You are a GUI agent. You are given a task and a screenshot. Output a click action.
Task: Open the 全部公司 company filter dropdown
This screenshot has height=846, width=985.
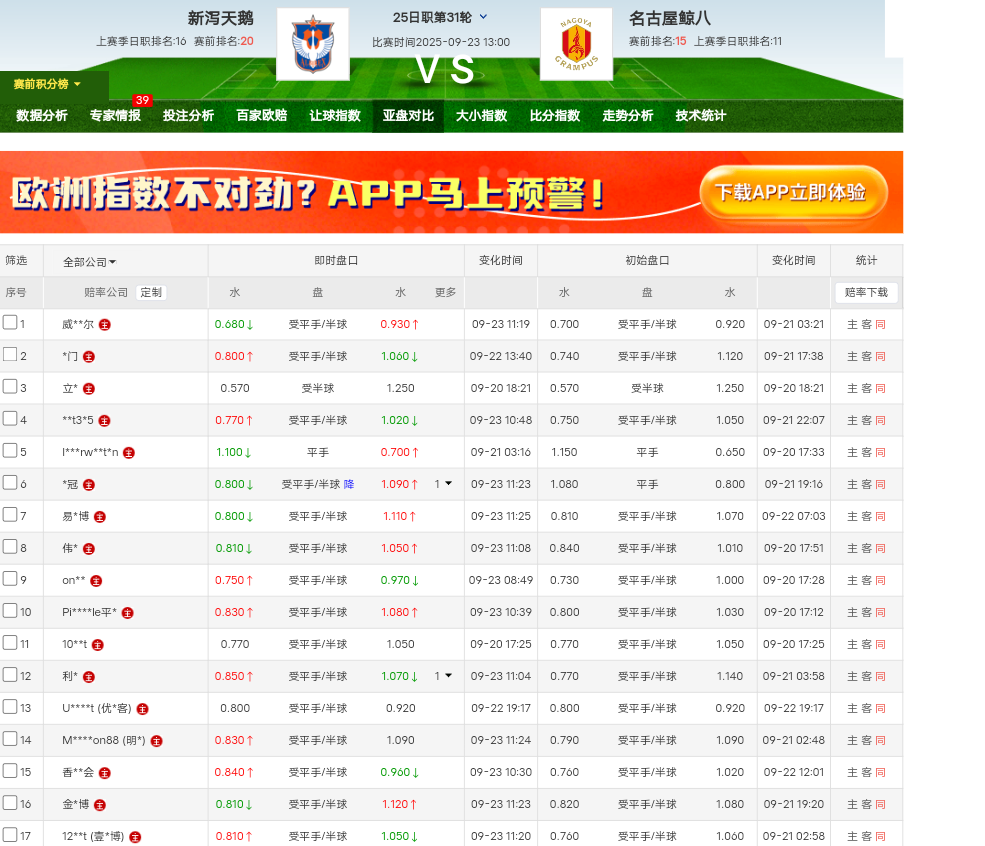90,262
